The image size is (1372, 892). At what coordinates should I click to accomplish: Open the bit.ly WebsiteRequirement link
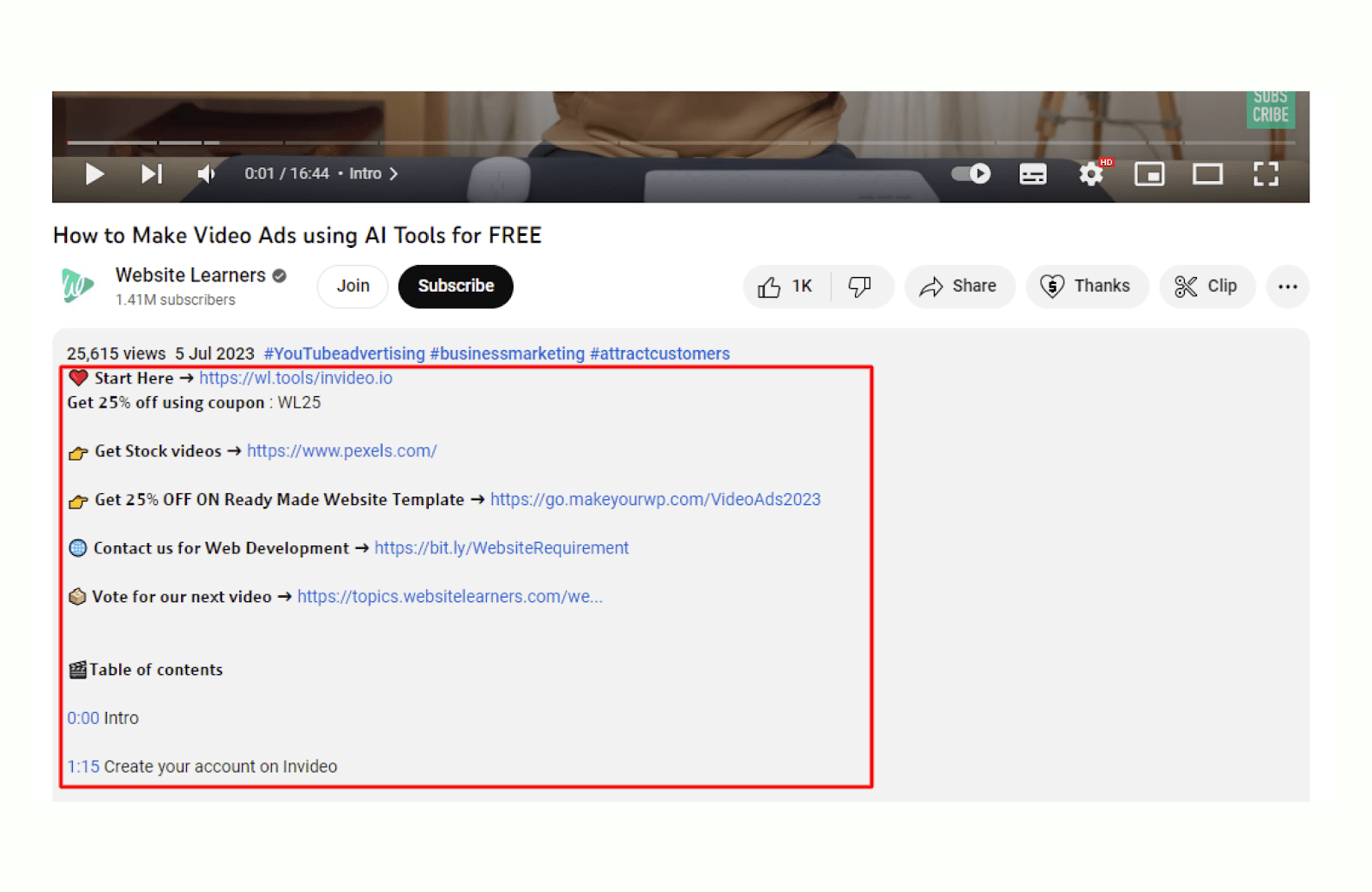pos(502,548)
